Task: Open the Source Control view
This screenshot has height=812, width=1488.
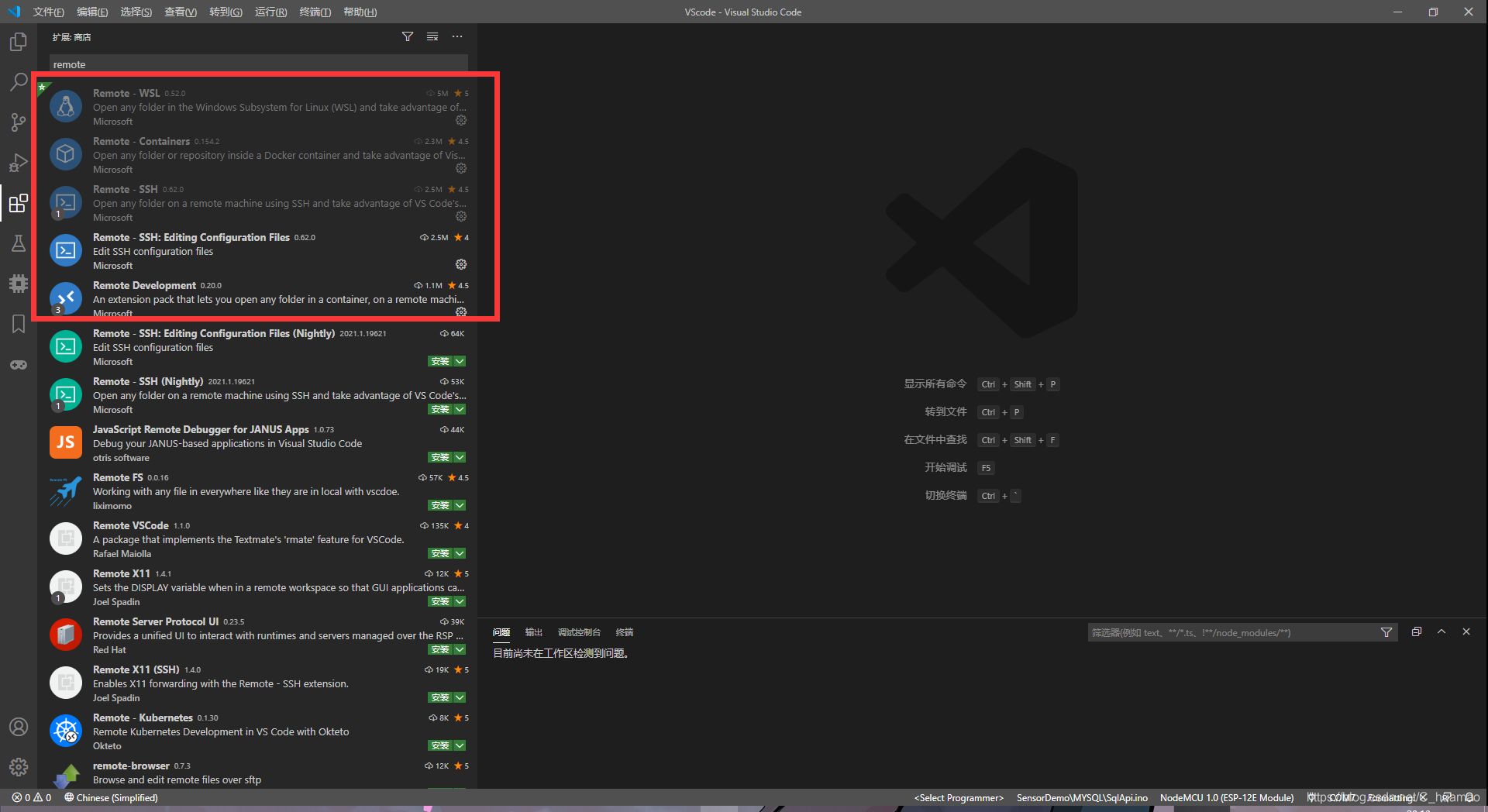Action: pyautogui.click(x=19, y=122)
